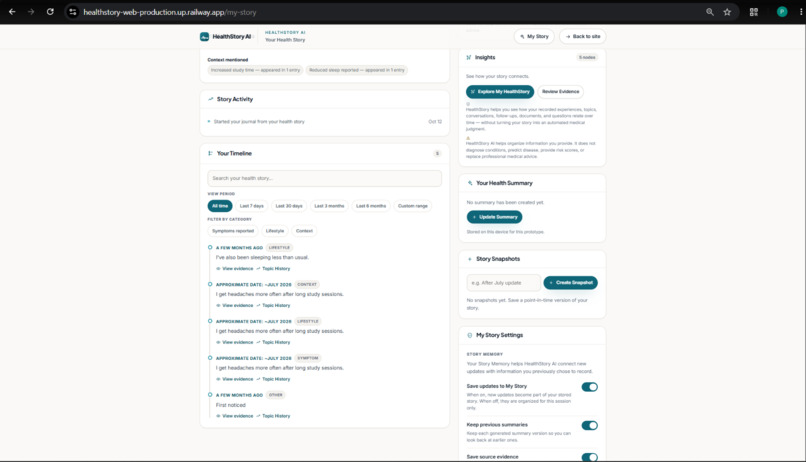
Task: Open the green profile avatar
Action: tap(782, 12)
